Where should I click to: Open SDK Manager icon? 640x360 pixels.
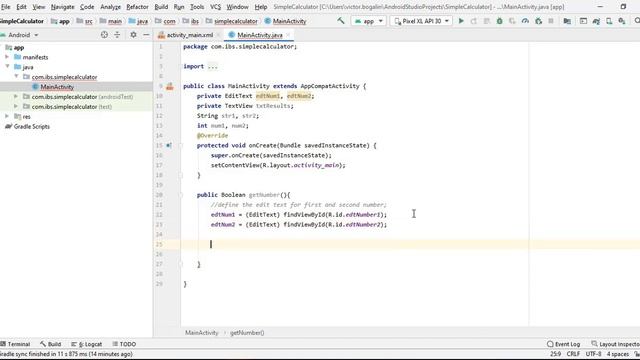click(x=622, y=21)
